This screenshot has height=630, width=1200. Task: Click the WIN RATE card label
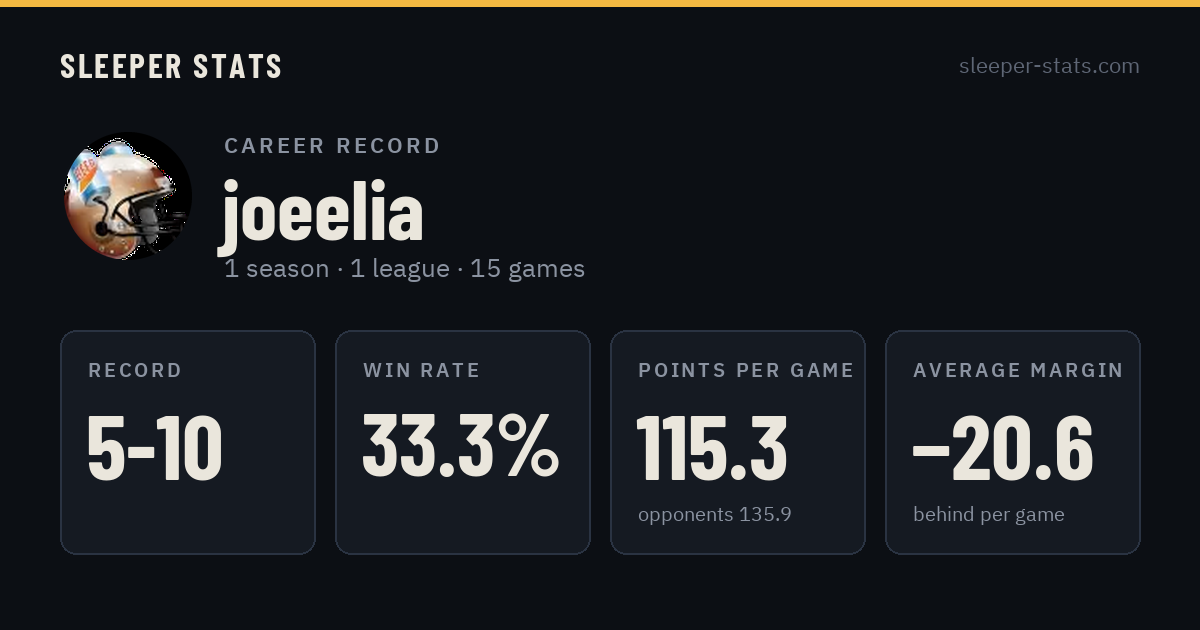[x=422, y=370]
